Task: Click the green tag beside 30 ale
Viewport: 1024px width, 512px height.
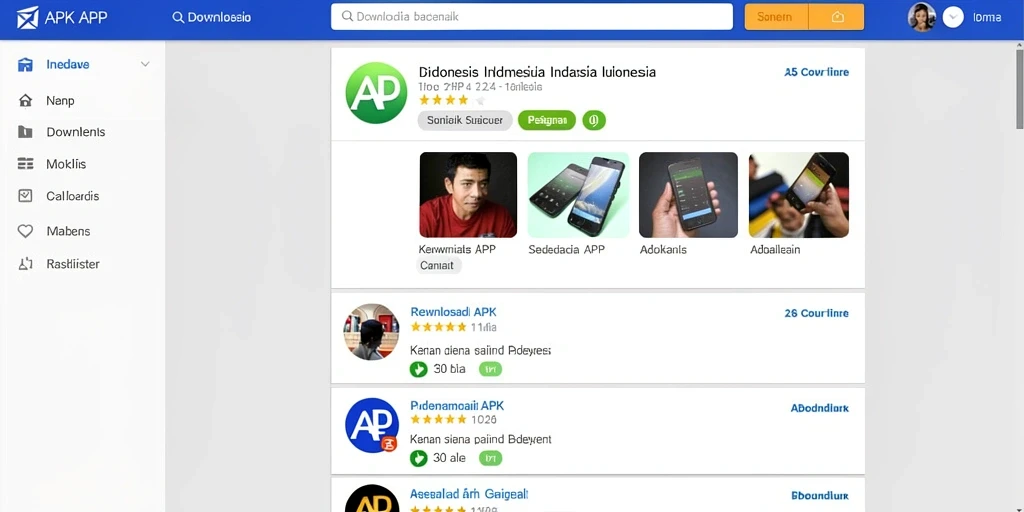Action: click(490, 458)
